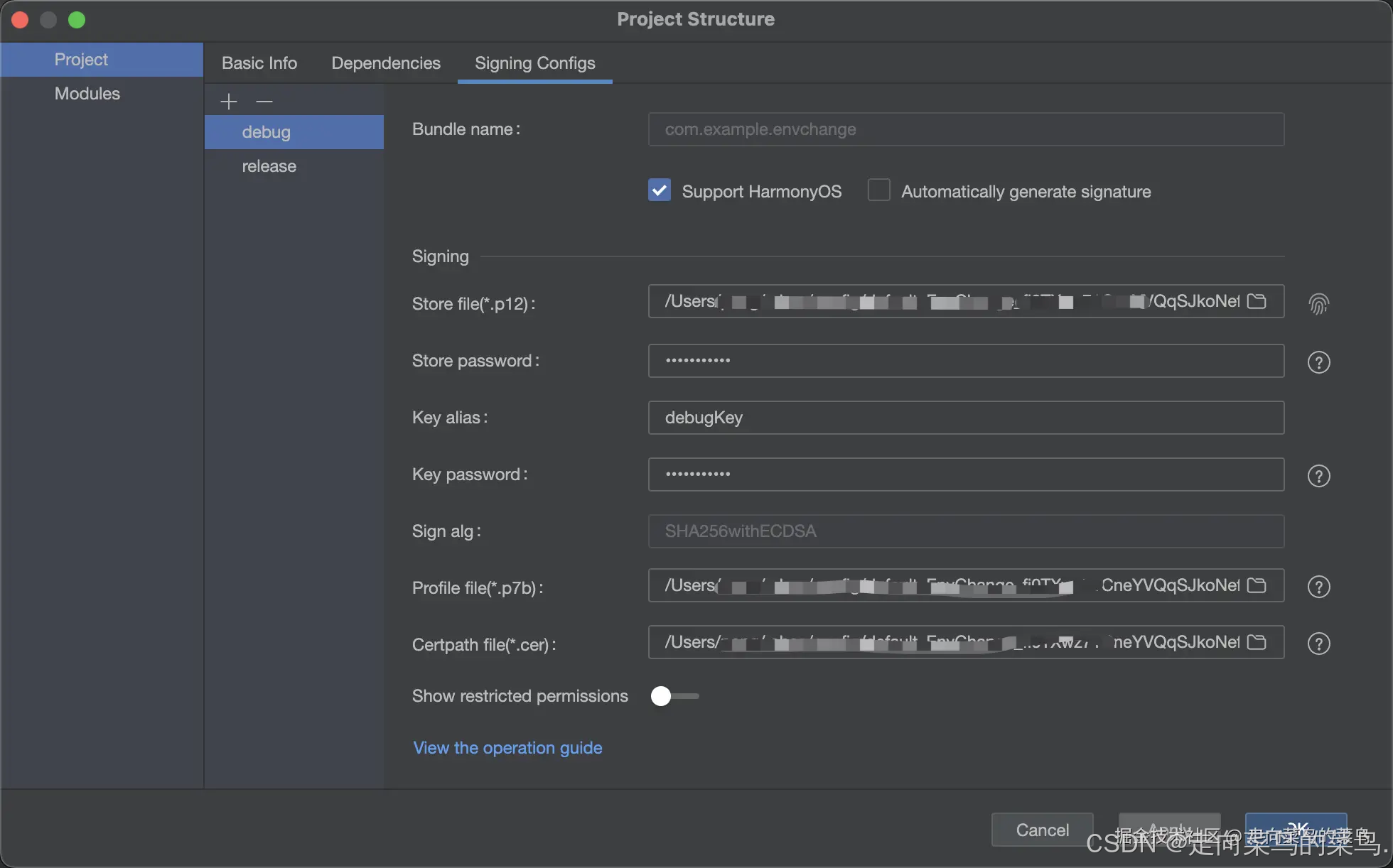
Task: Open folder browser for Certpath file field
Action: coord(1257,642)
